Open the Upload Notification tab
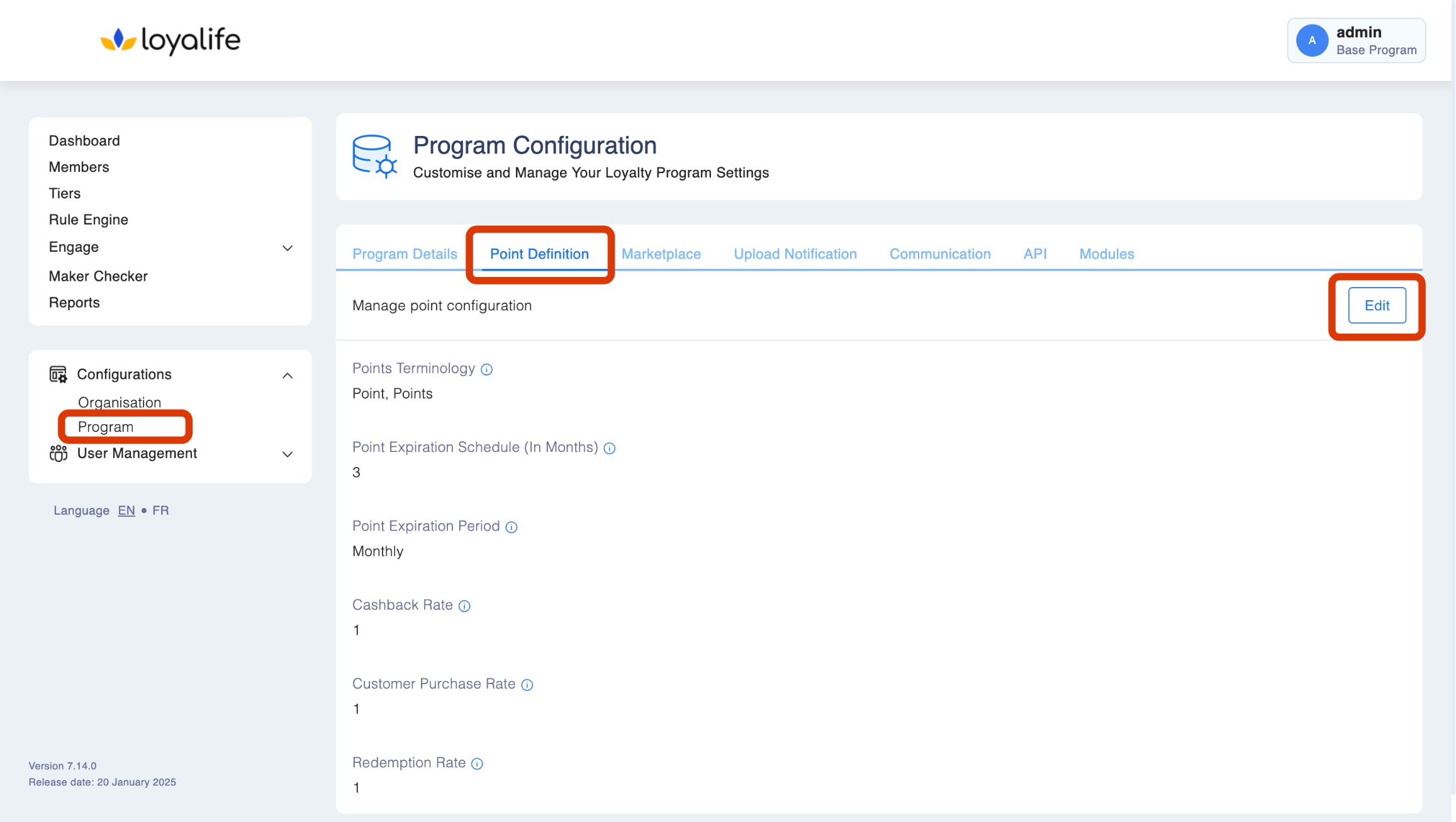This screenshot has height=822, width=1456. 795,254
